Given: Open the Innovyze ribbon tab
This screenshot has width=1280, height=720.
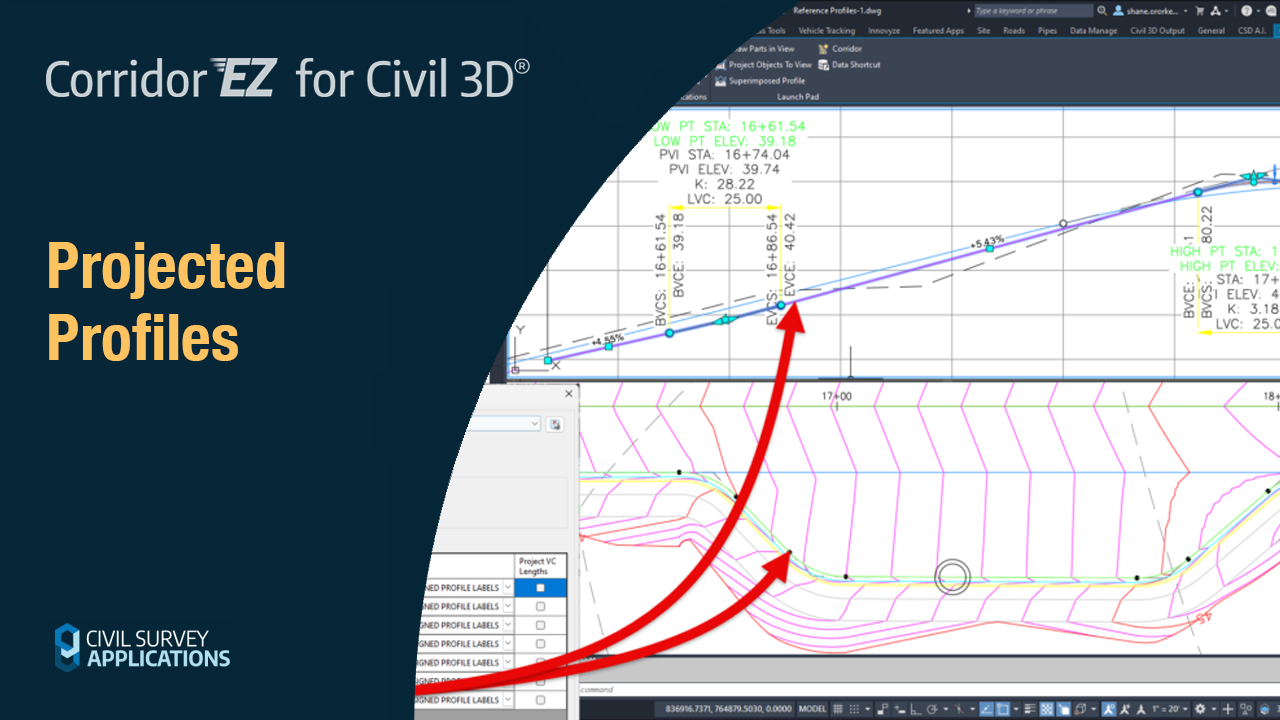Looking at the screenshot, I should (884, 31).
